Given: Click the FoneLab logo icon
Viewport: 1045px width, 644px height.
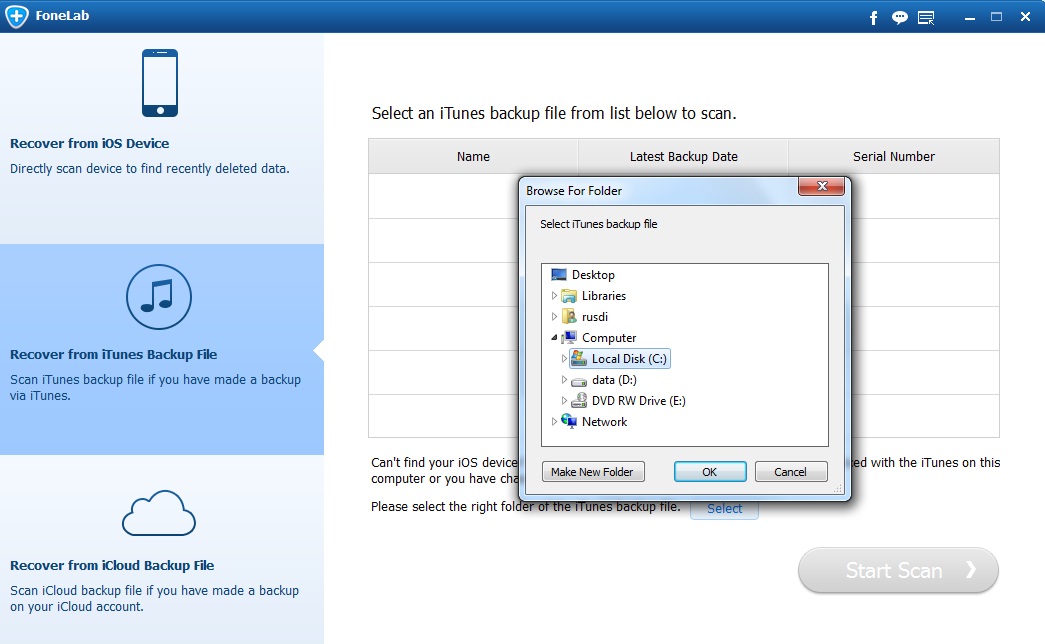Looking at the screenshot, I should [17, 16].
